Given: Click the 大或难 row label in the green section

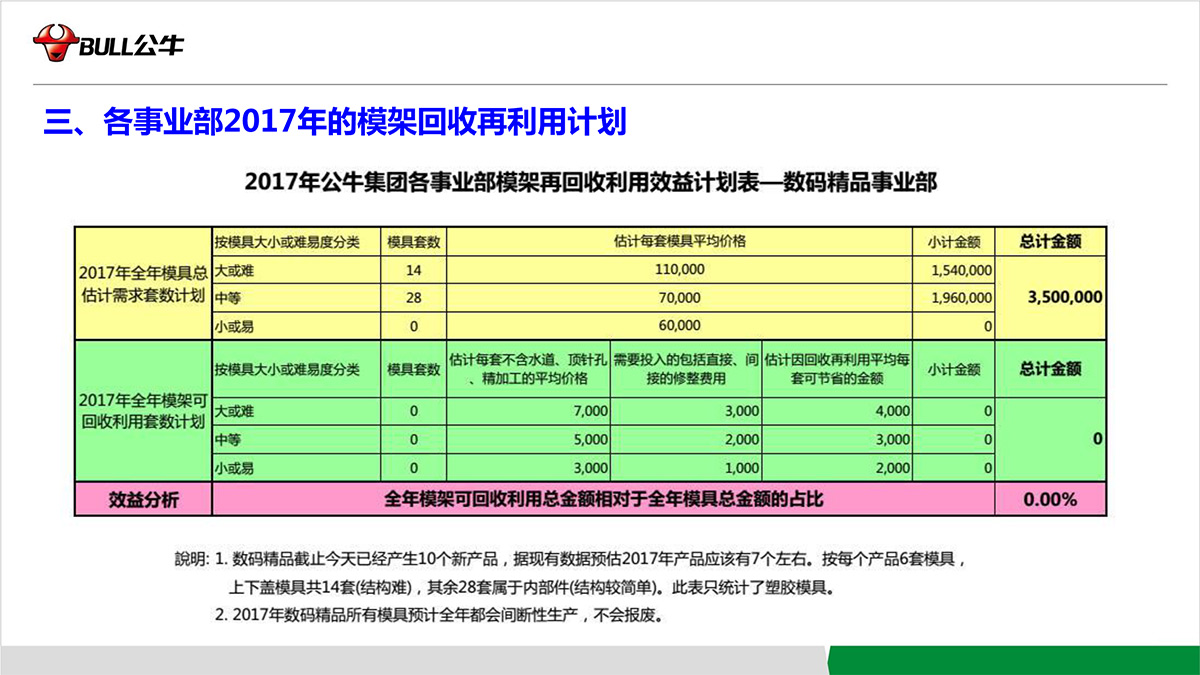Looking at the screenshot, I should point(296,411).
